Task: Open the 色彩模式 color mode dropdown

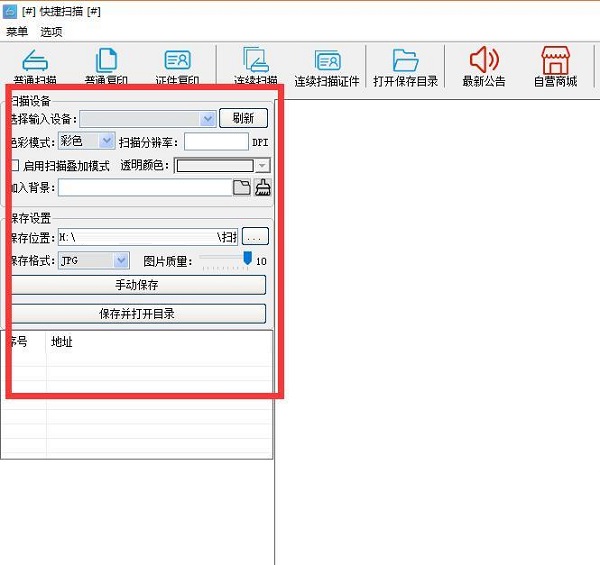Action: [x=107, y=141]
